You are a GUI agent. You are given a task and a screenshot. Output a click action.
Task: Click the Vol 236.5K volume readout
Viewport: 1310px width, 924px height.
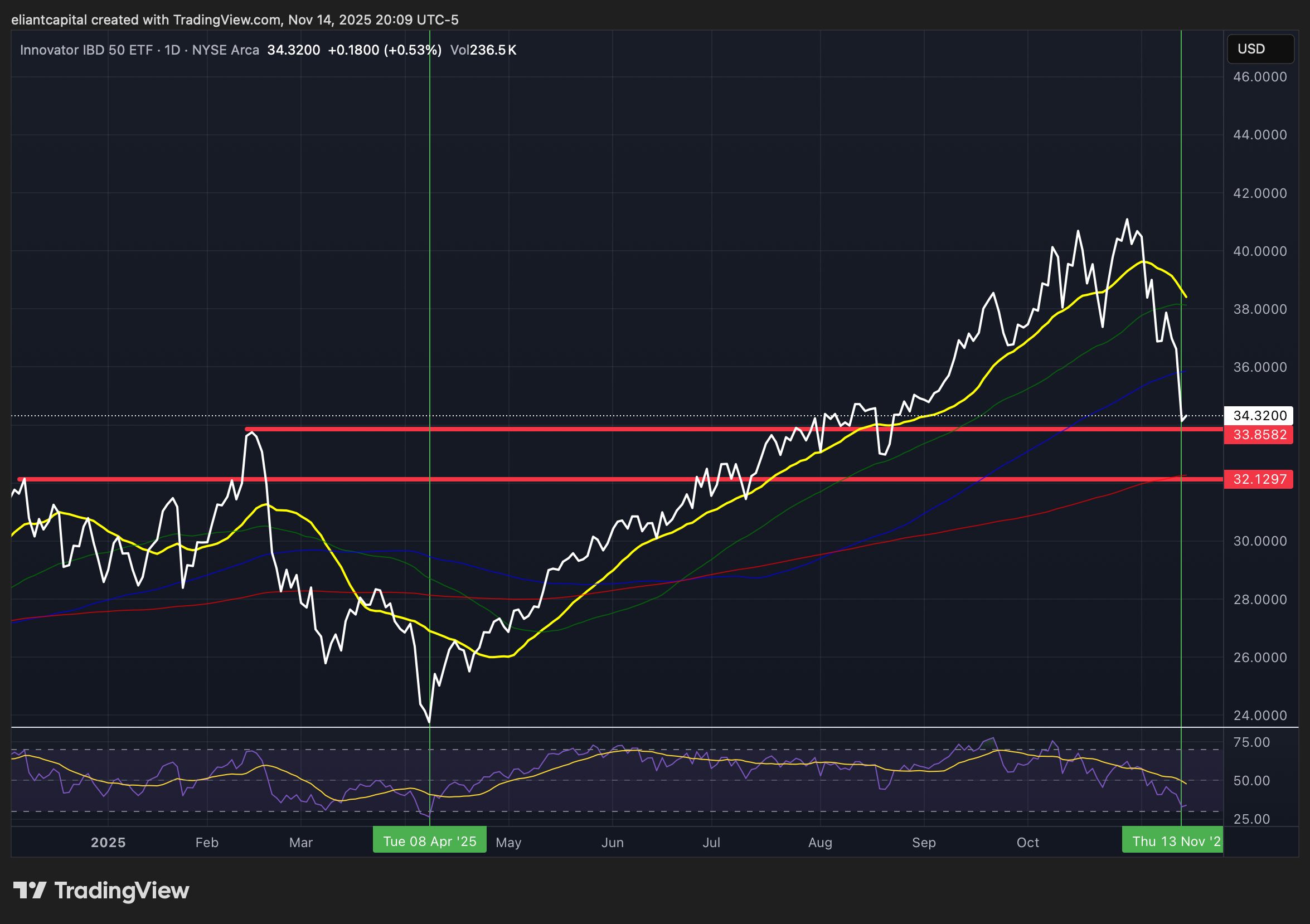[483, 50]
